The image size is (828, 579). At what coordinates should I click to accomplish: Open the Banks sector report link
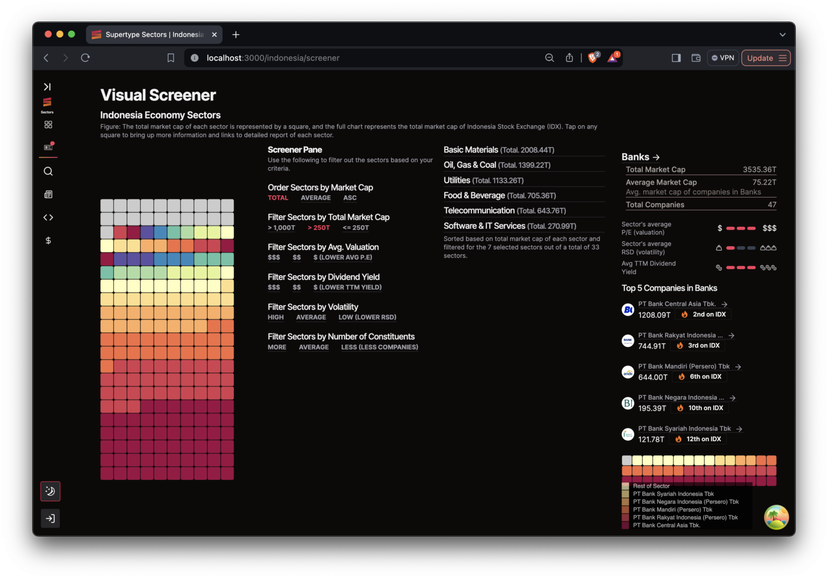tap(641, 157)
